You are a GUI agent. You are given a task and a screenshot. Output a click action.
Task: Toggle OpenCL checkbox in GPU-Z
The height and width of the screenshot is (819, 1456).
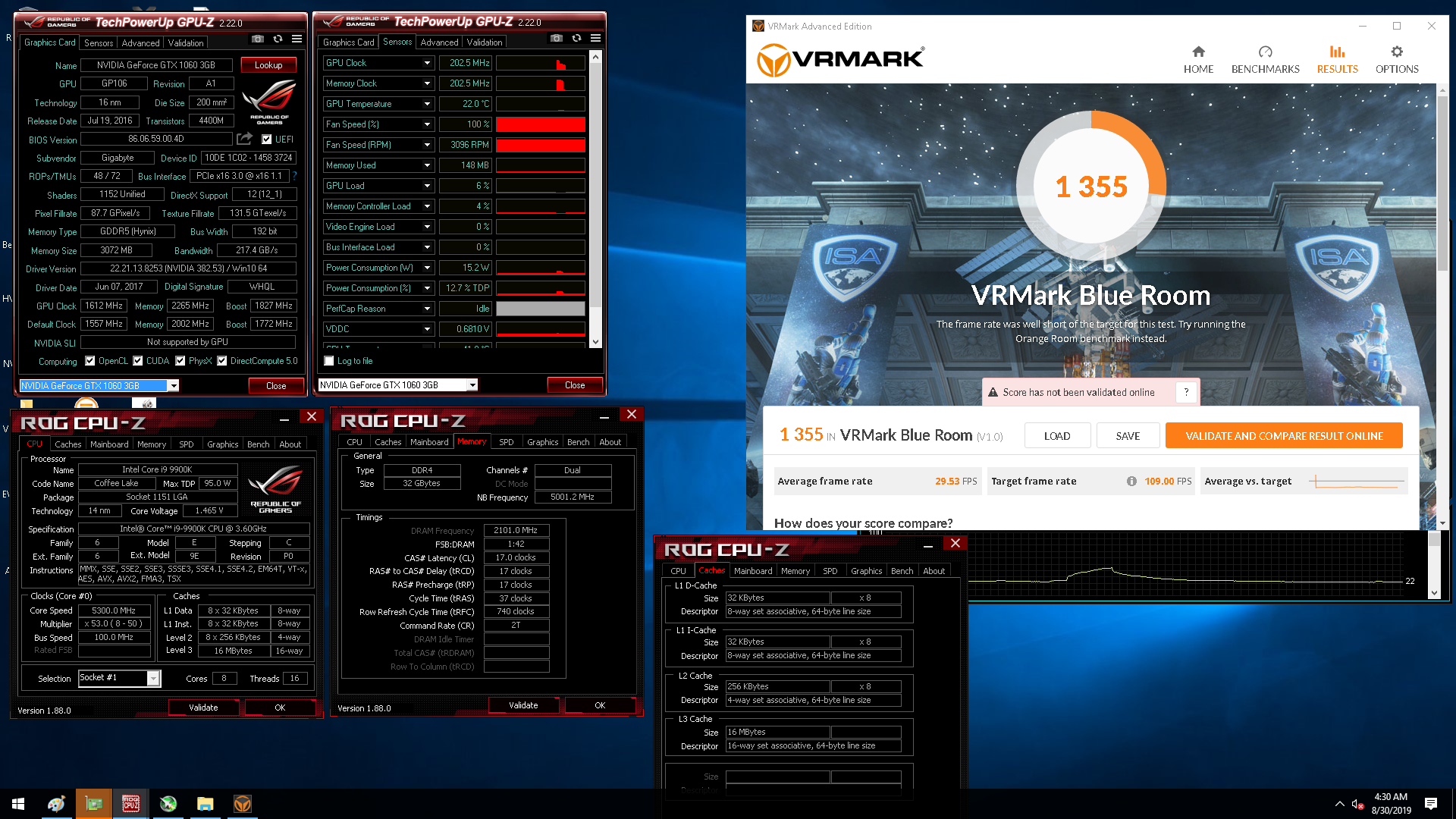[90, 361]
